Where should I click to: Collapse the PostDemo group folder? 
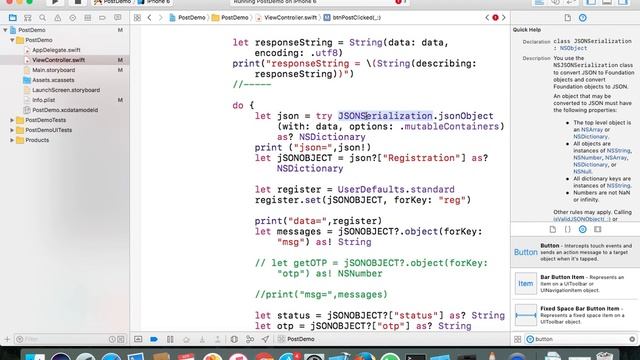coord(12,40)
